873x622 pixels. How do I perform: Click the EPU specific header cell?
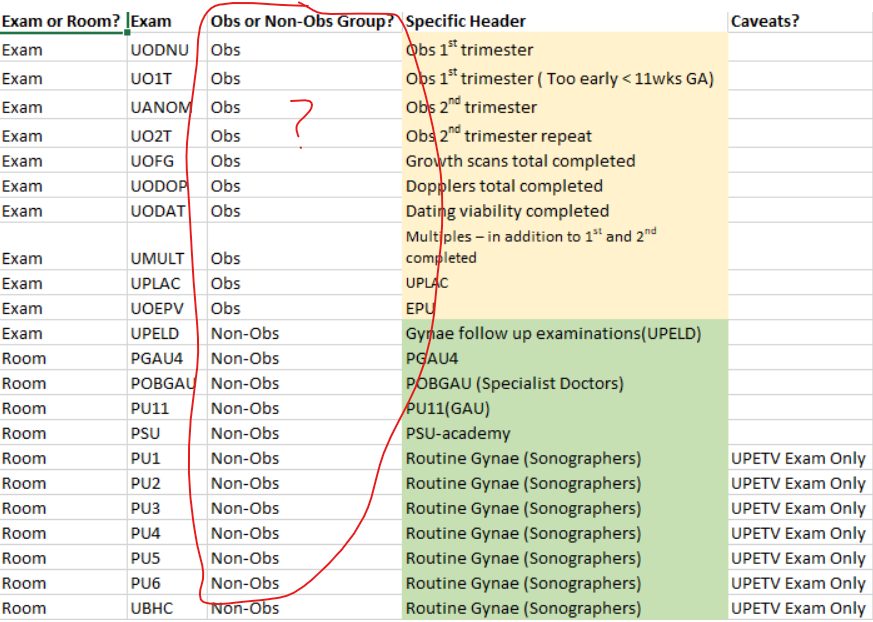pyautogui.click(x=565, y=308)
